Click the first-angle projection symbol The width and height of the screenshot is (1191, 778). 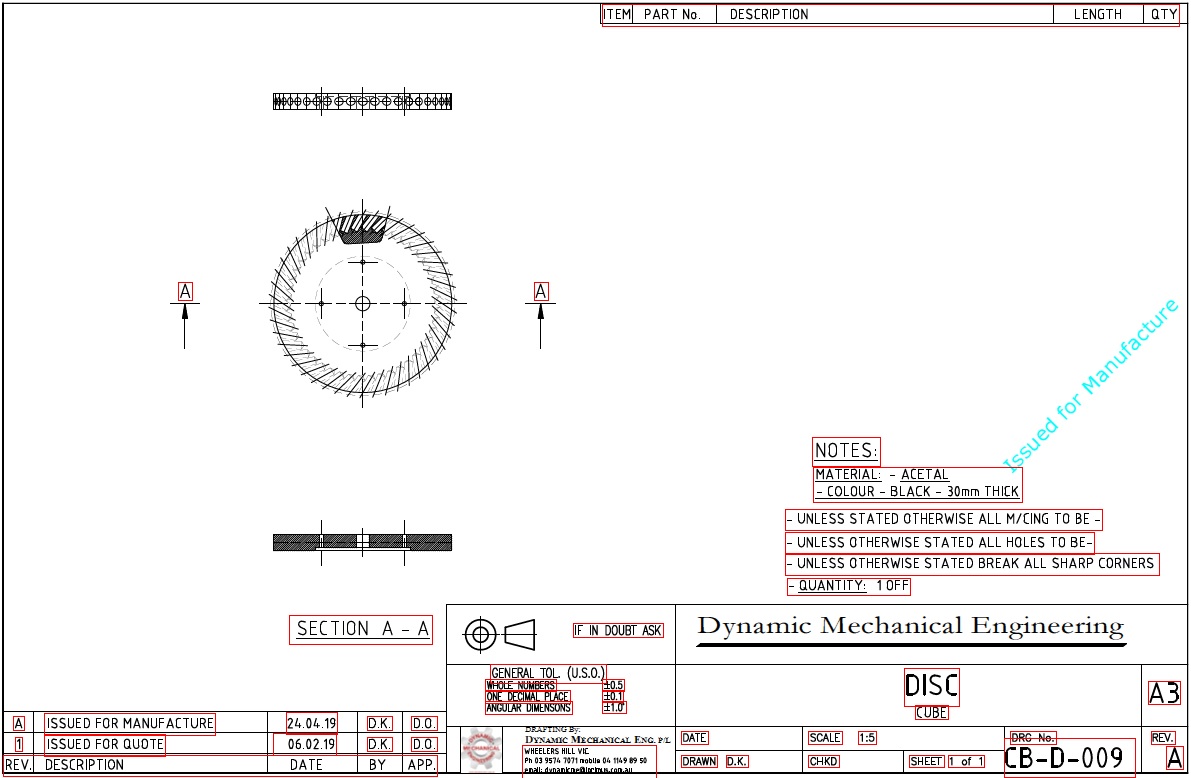500,633
